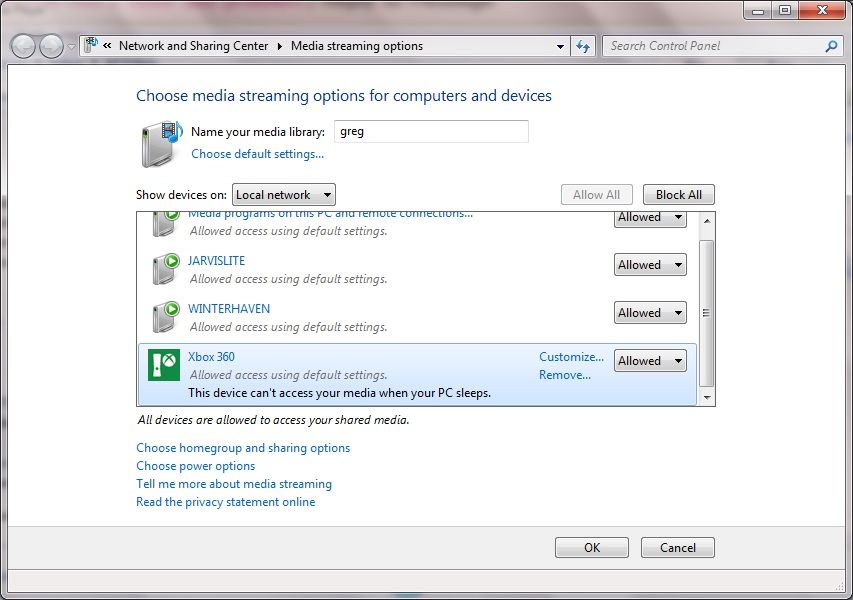Click the media library name field
Image resolution: width=853 pixels, height=600 pixels.
pyautogui.click(x=431, y=132)
